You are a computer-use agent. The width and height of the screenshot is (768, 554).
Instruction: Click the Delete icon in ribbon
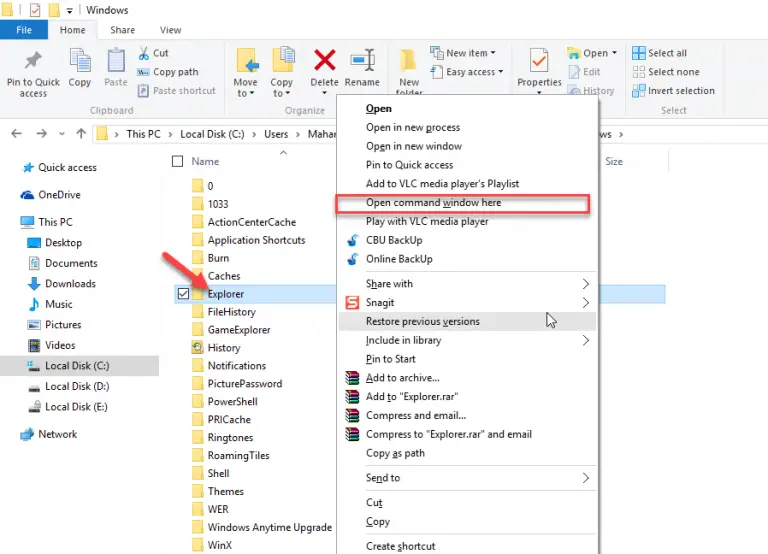tap(324, 61)
